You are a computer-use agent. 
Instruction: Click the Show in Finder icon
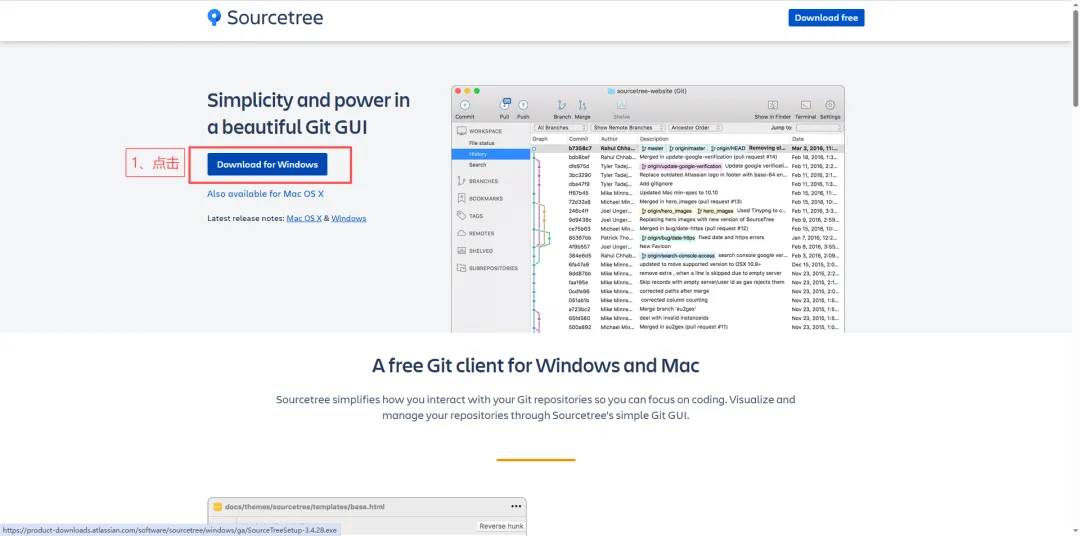[773, 105]
